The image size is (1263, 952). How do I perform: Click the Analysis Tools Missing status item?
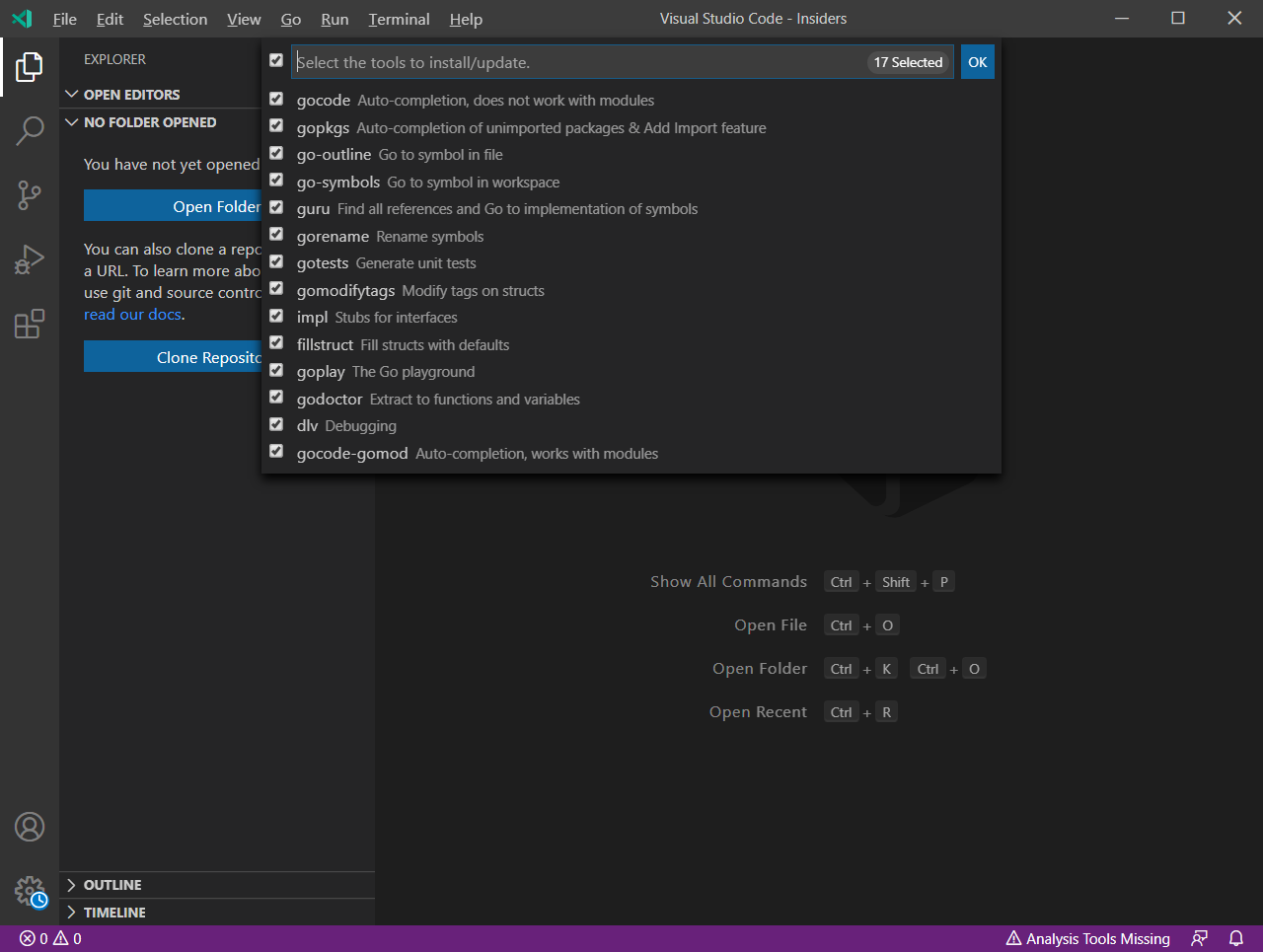1087,939
